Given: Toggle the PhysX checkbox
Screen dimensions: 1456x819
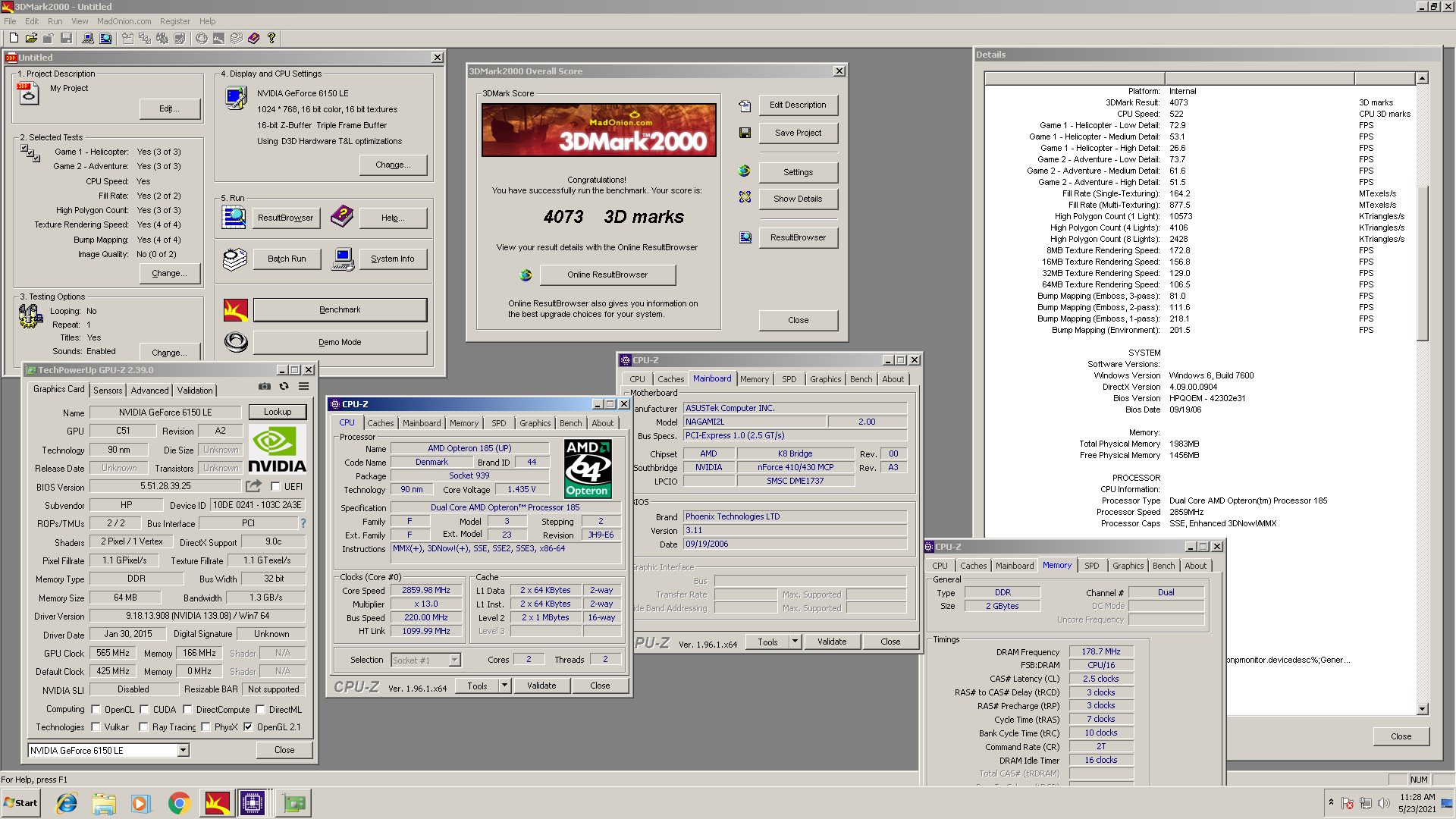Looking at the screenshot, I should click(206, 727).
